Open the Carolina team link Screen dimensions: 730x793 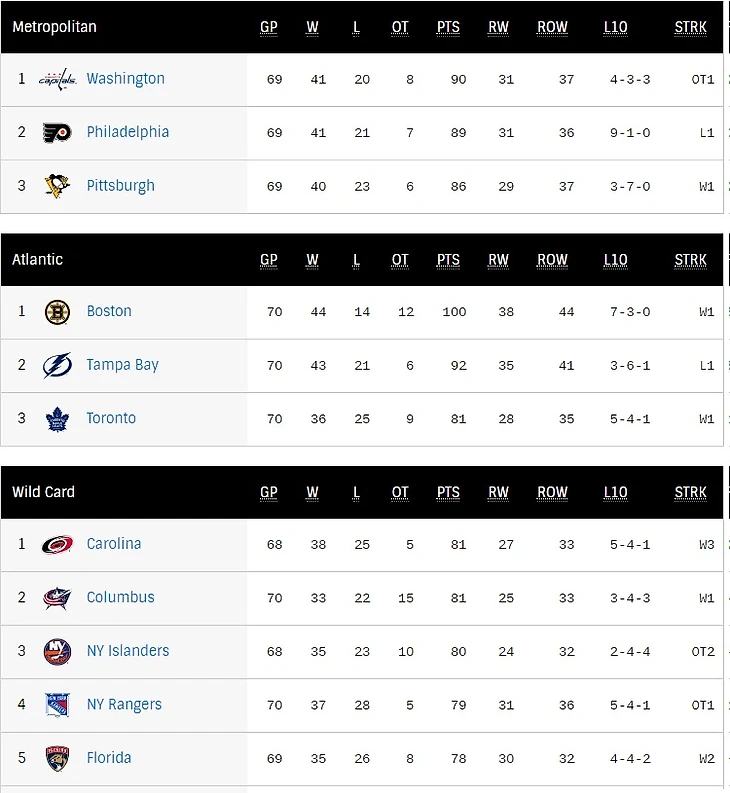pyautogui.click(x=113, y=544)
